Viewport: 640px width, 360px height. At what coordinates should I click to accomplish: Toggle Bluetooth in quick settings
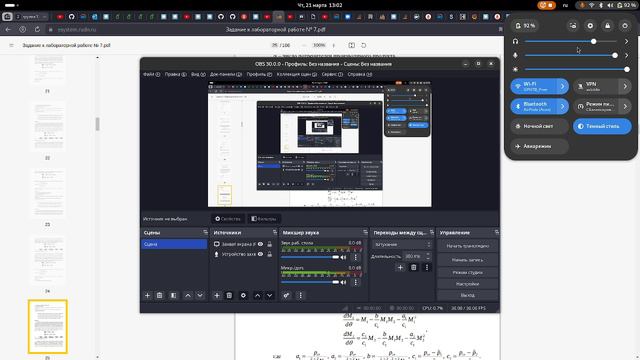tap(533, 106)
